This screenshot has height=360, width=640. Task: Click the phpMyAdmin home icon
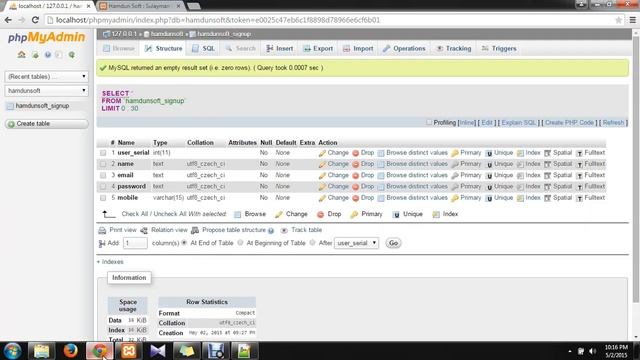21,55
